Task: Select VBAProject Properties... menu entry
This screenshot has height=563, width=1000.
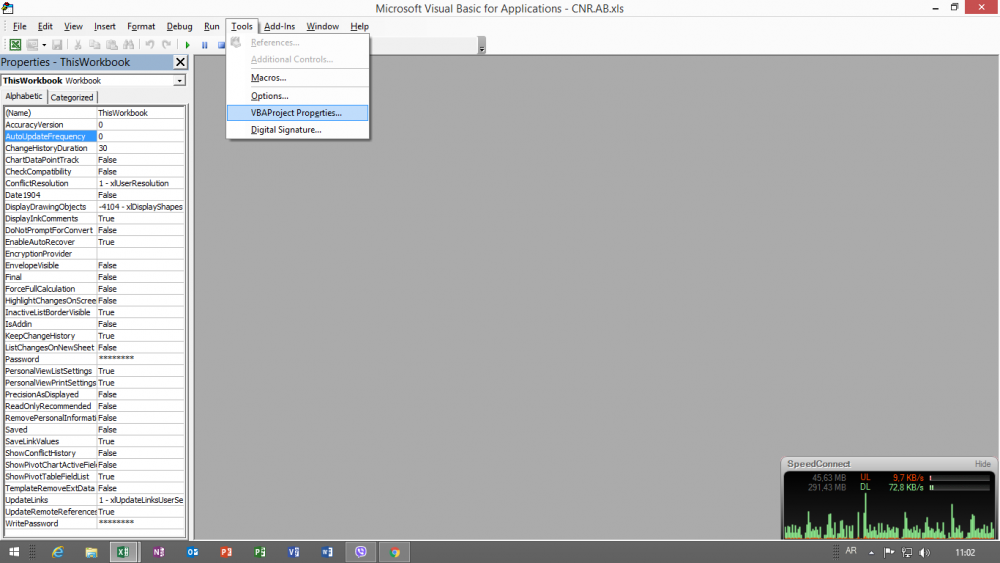Action: pyautogui.click(x=298, y=113)
